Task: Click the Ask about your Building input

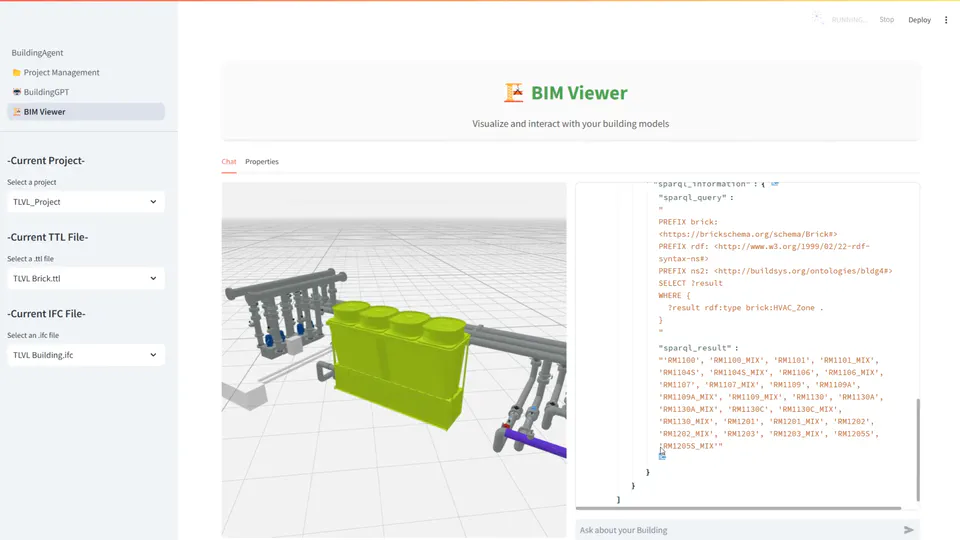Action: point(738,530)
